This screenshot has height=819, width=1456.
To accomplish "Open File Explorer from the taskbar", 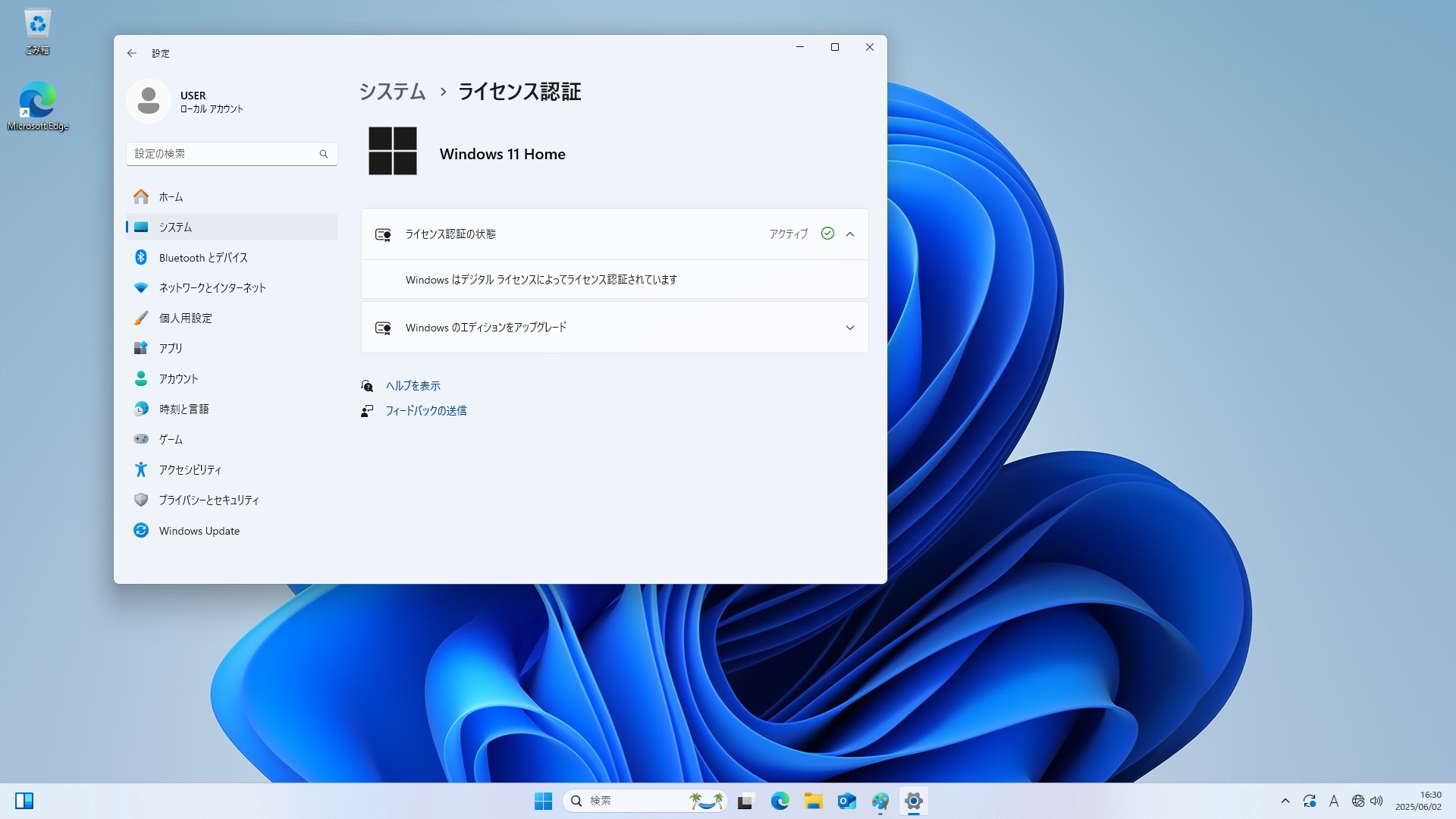I will pyautogui.click(x=813, y=801).
